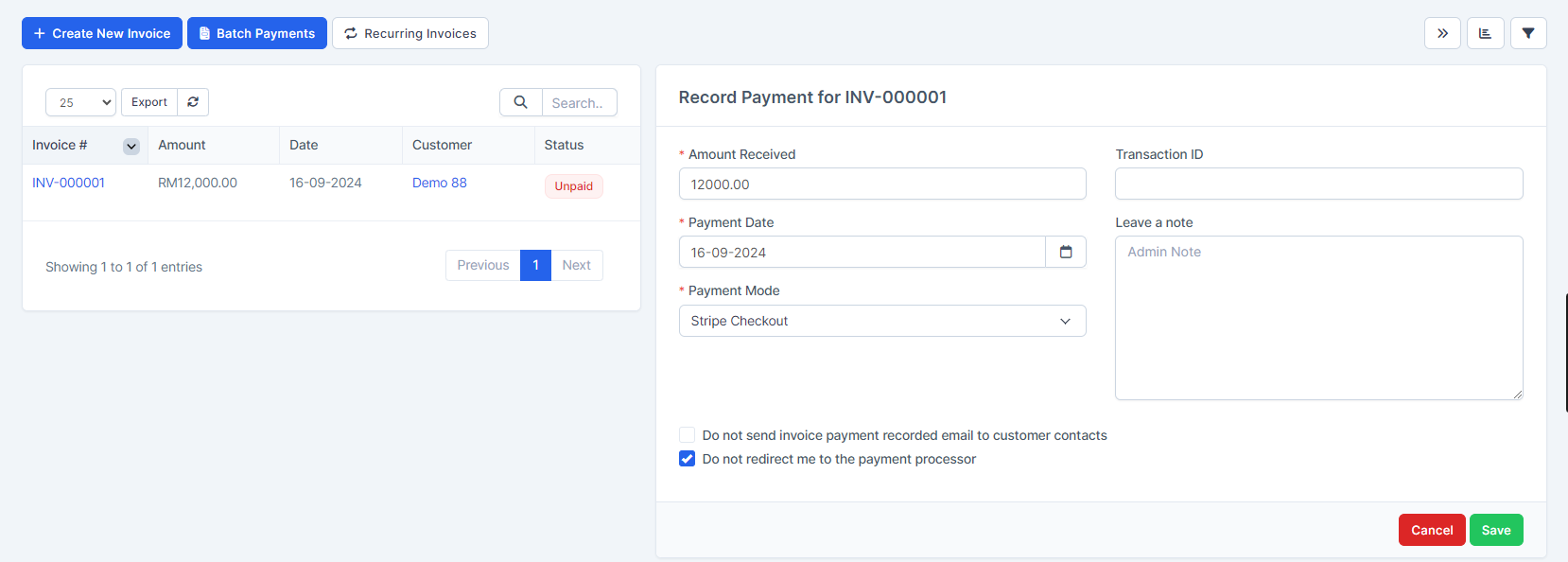Open the invoices summary chart icon
Image resolution: width=1568 pixels, height=562 pixels.
(1485, 33)
